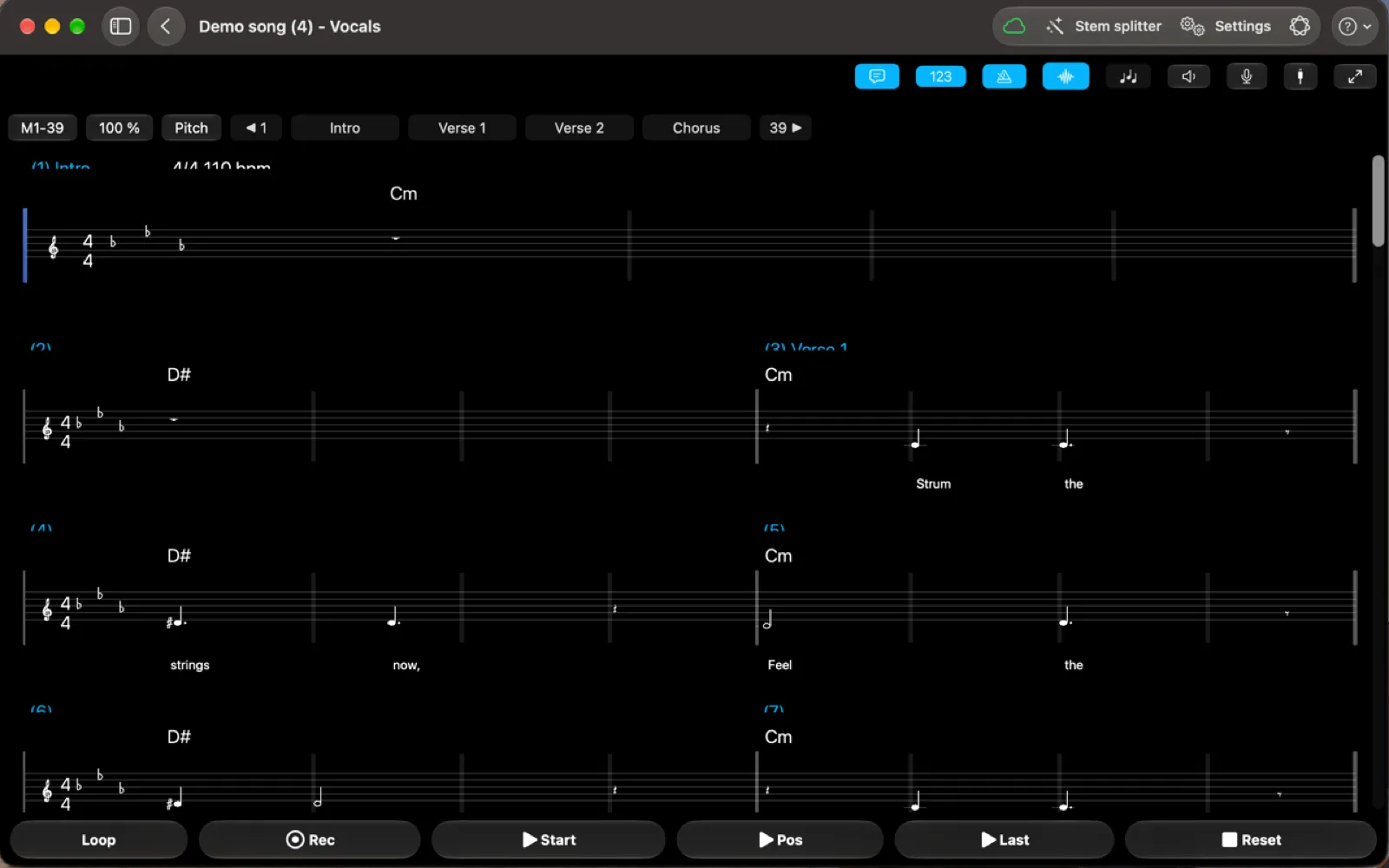Toggle the 123 measure numbers display

point(940,76)
